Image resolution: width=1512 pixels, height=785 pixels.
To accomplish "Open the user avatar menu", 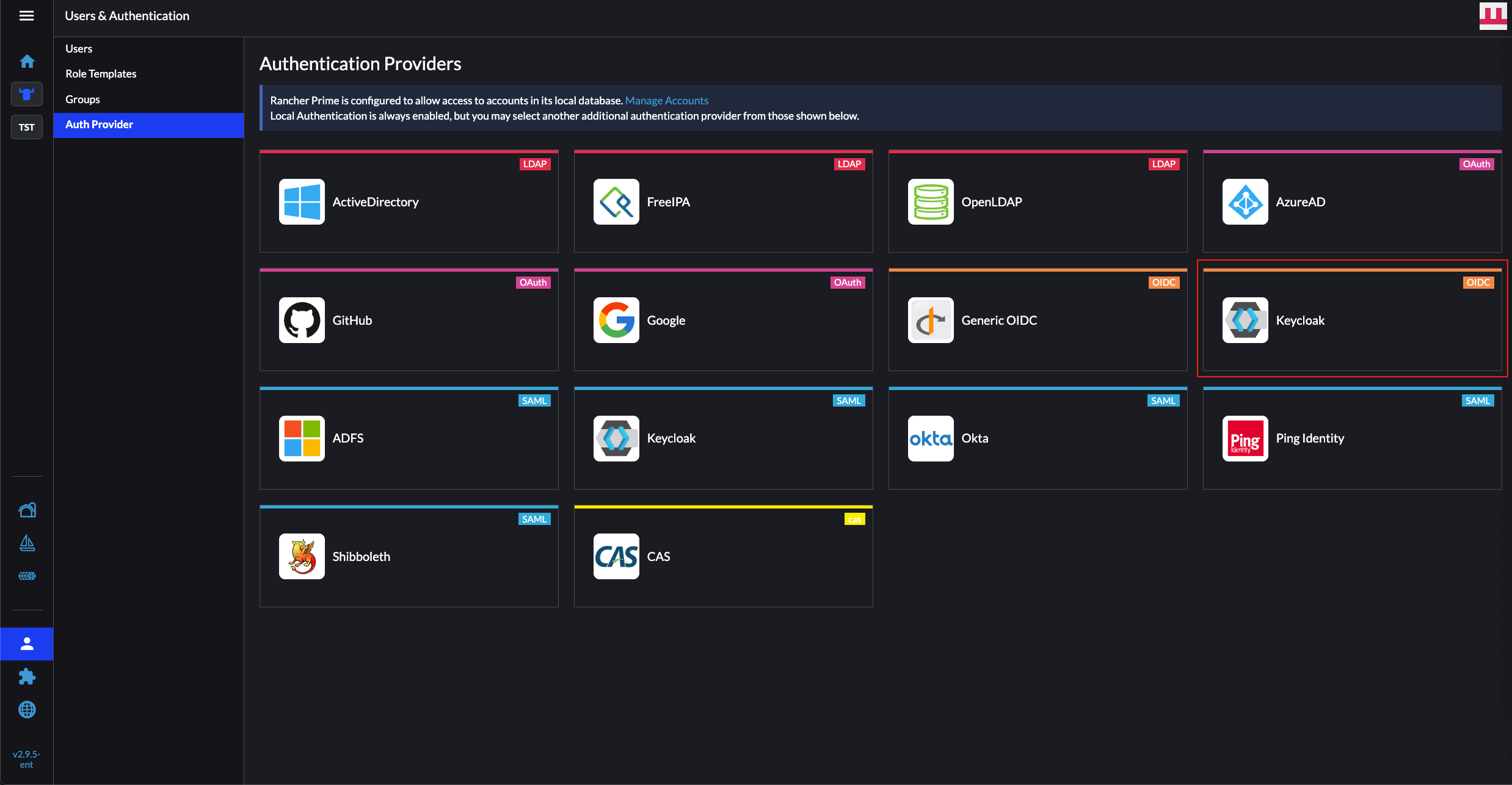I will tap(1492, 15).
